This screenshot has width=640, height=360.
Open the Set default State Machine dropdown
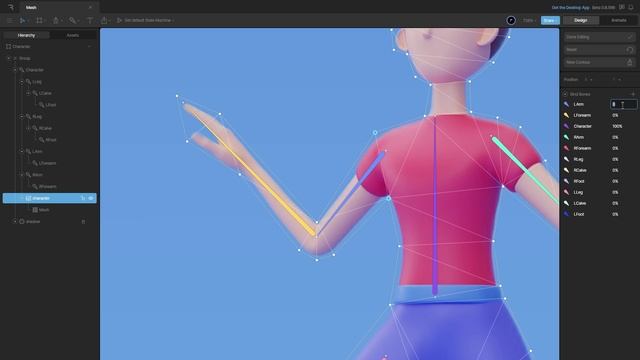tap(145, 20)
